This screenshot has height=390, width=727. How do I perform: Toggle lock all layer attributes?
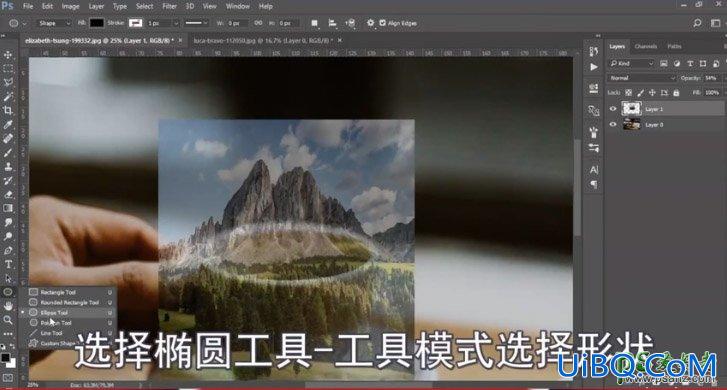tap(676, 93)
